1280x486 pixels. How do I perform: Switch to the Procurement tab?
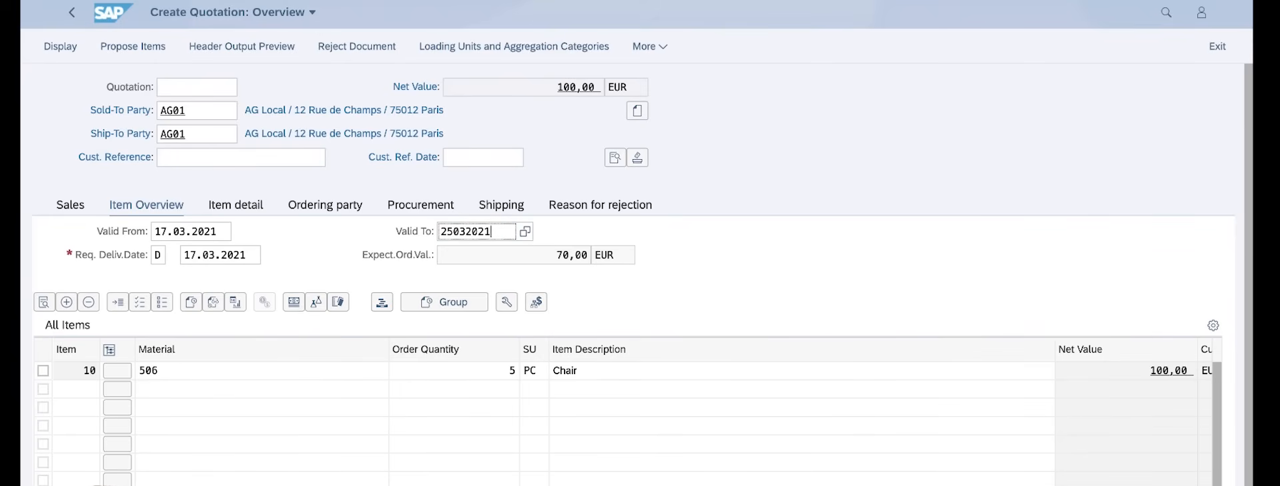click(420, 205)
